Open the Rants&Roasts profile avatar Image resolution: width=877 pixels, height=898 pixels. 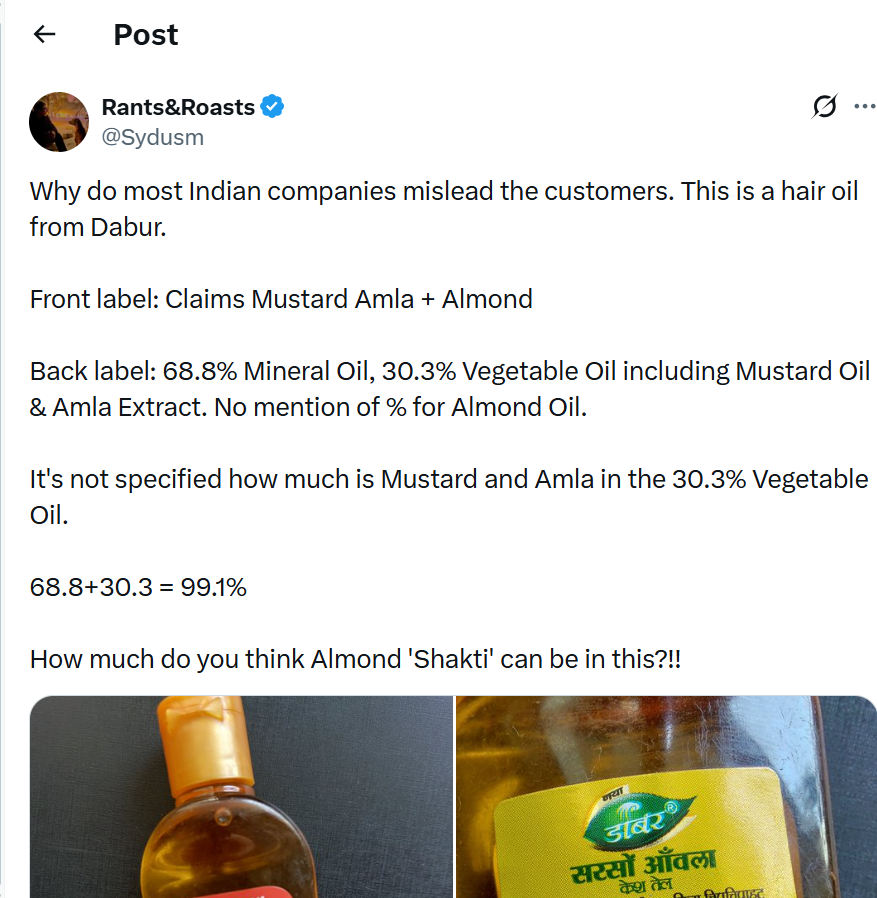coord(59,122)
